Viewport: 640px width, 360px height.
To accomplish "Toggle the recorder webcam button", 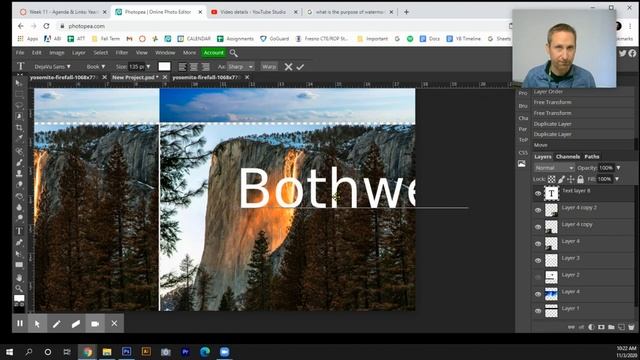I will [x=95, y=324].
